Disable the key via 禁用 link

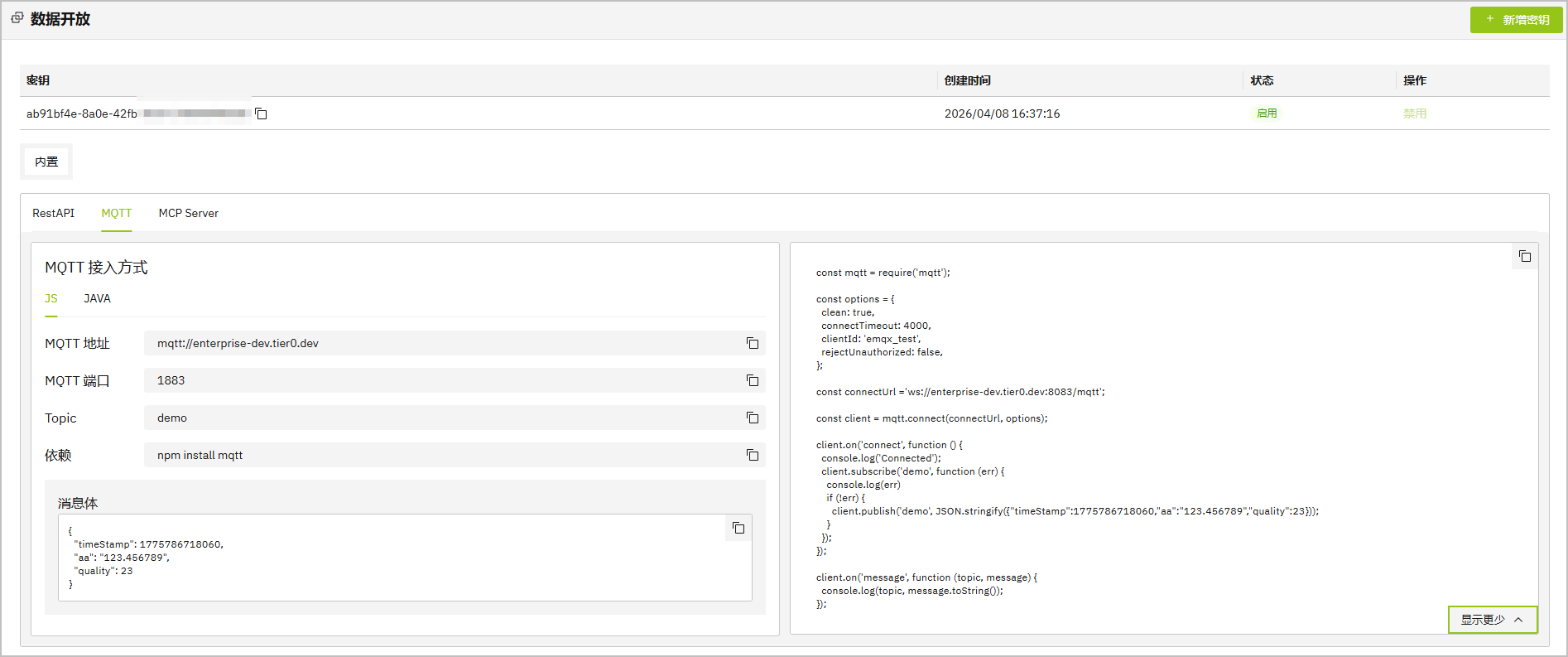pos(1415,114)
